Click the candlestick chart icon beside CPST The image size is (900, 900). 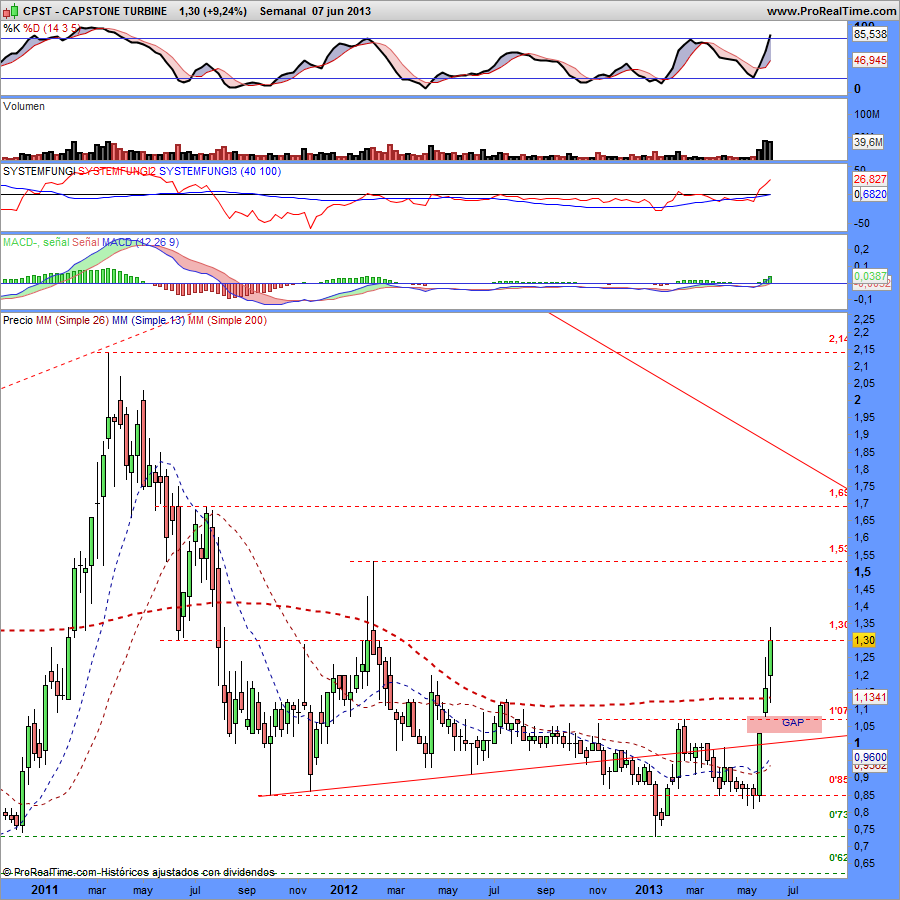coord(11,10)
